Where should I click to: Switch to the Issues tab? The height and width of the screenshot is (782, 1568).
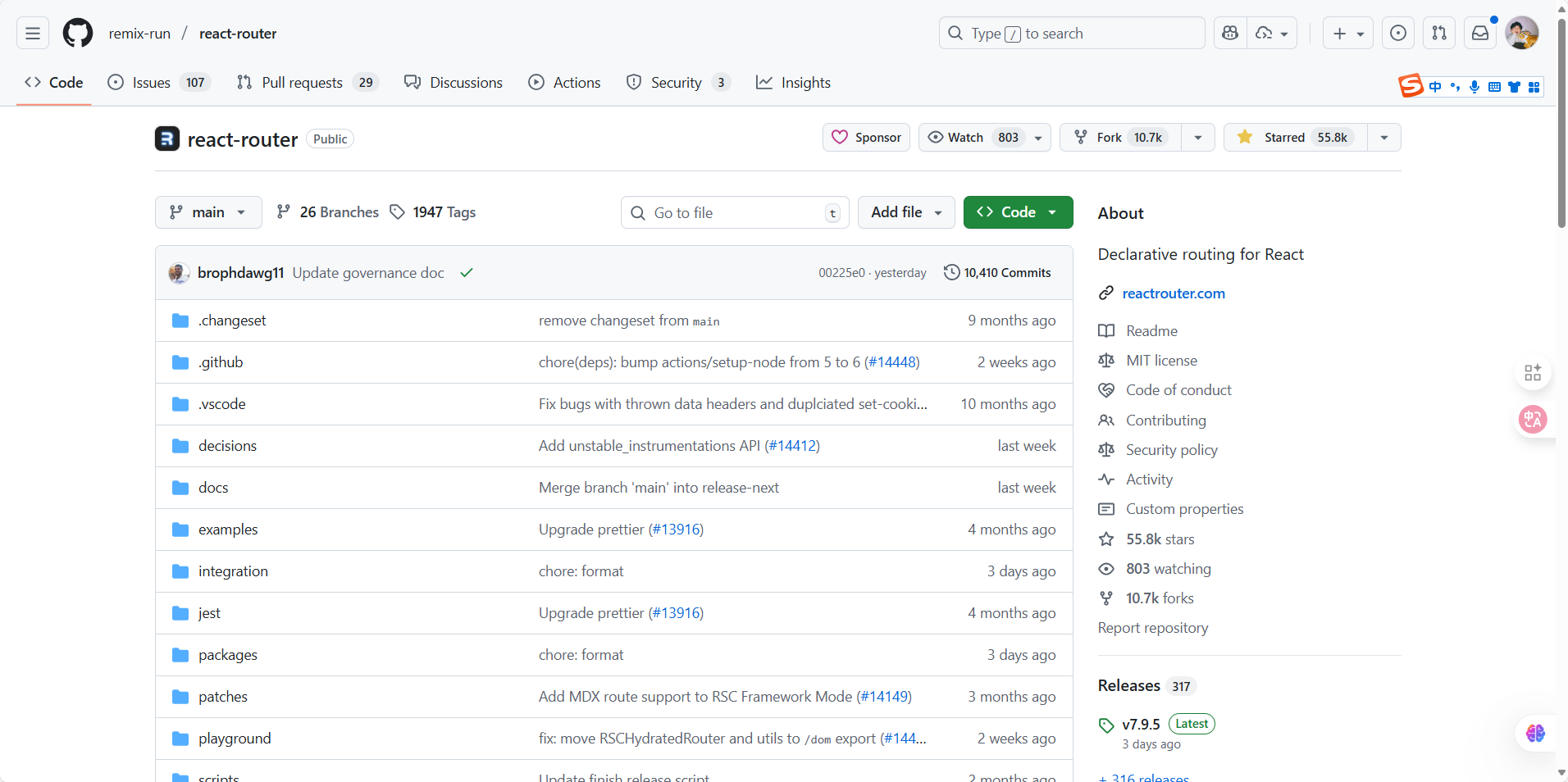(159, 83)
